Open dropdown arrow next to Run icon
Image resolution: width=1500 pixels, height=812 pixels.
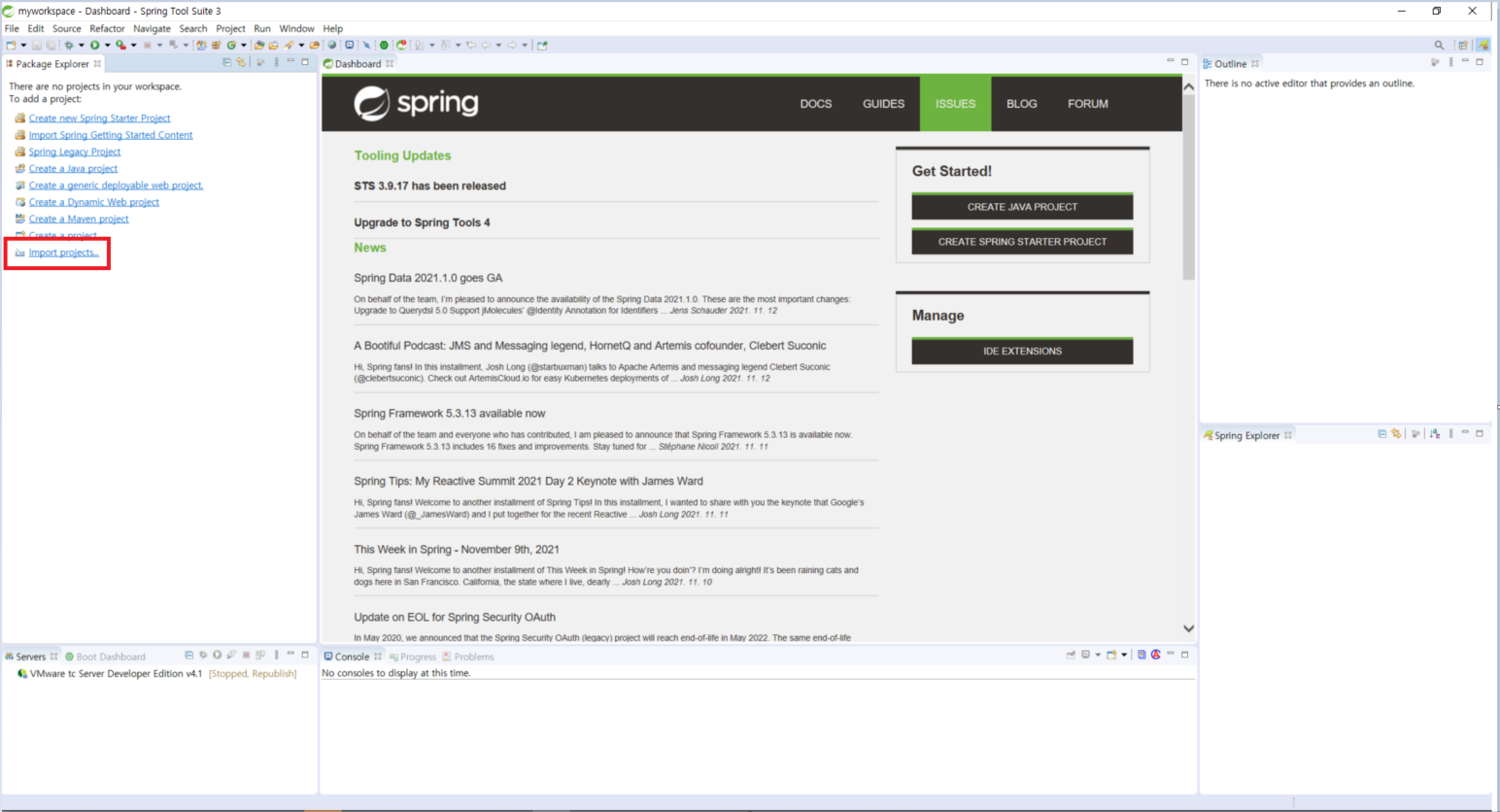(107, 45)
